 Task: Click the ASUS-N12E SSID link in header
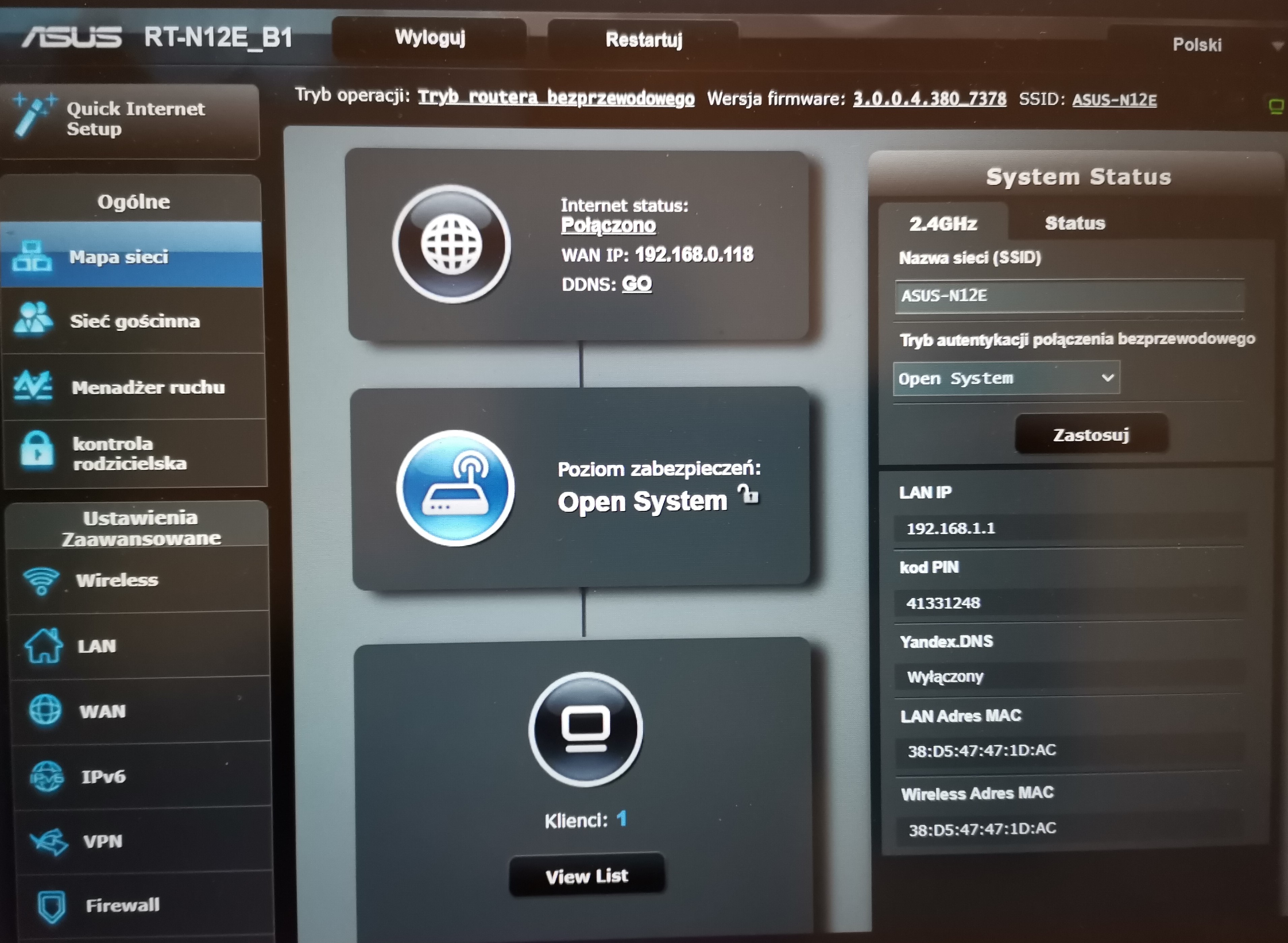1114,100
